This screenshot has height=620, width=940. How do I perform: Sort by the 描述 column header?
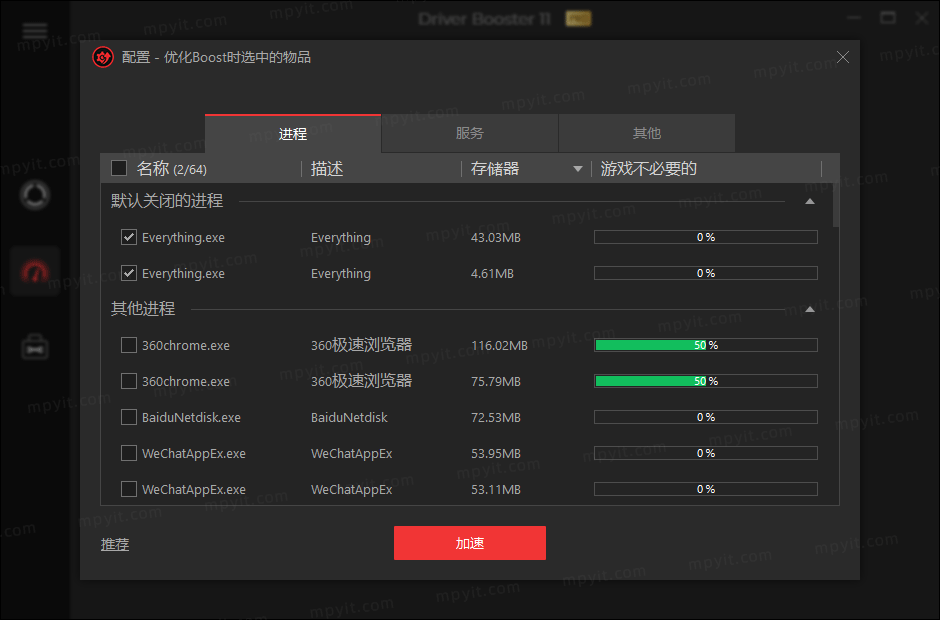327,169
